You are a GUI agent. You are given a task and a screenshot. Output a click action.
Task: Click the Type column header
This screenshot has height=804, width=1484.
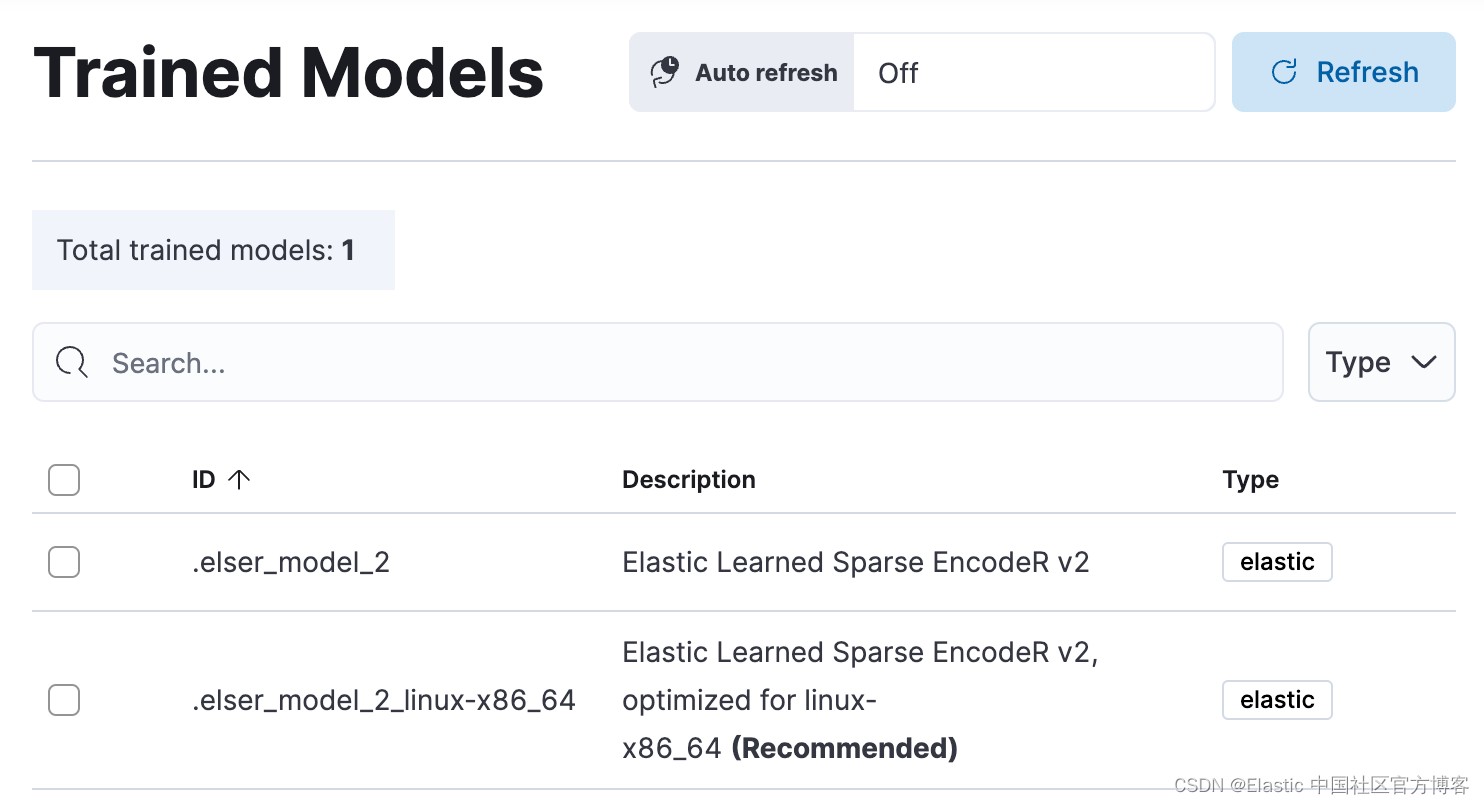coord(1250,480)
